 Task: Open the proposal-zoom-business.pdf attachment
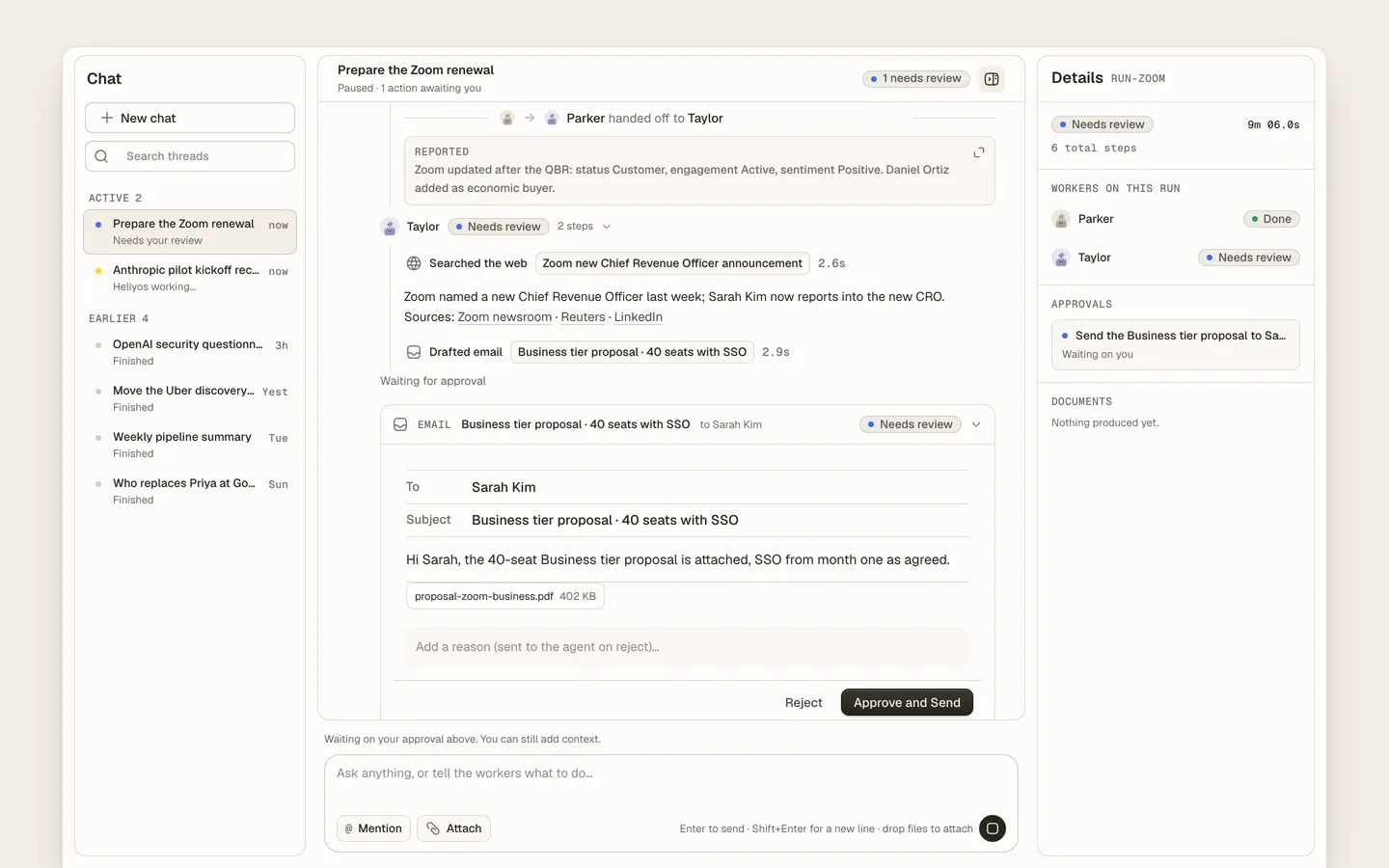505,596
